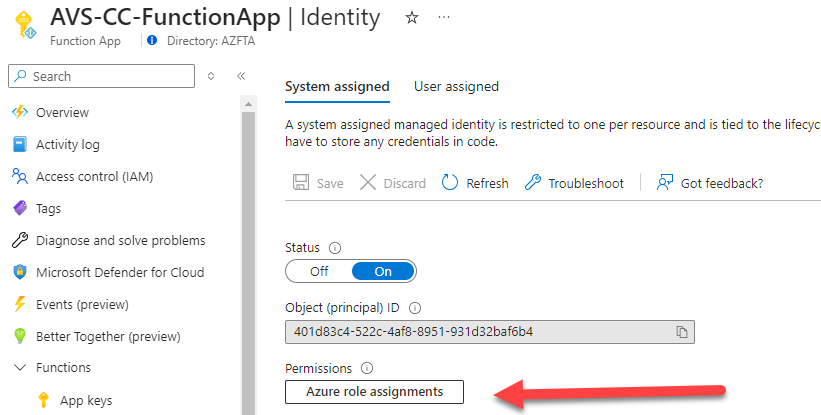This screenshot has height=415, width=821.
Task: Click the Directory info icon
Action: [152, 40]
